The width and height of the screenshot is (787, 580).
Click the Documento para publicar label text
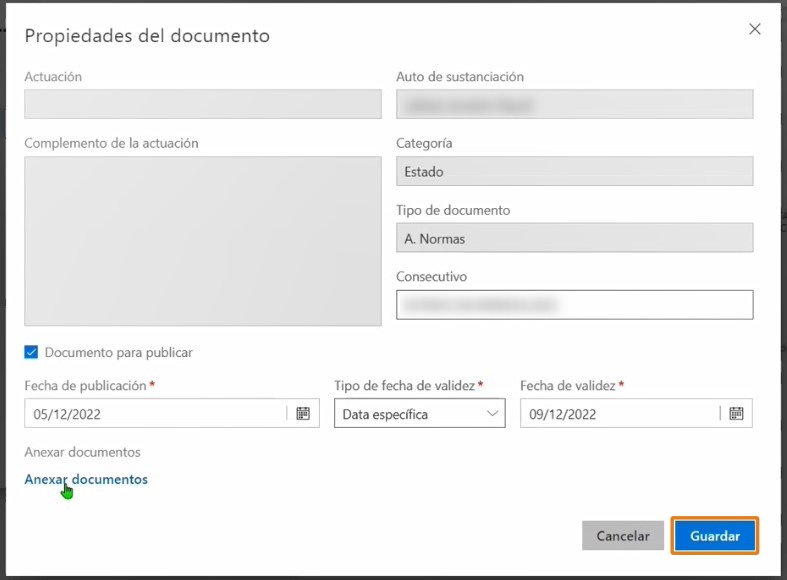tap(119, 352)
